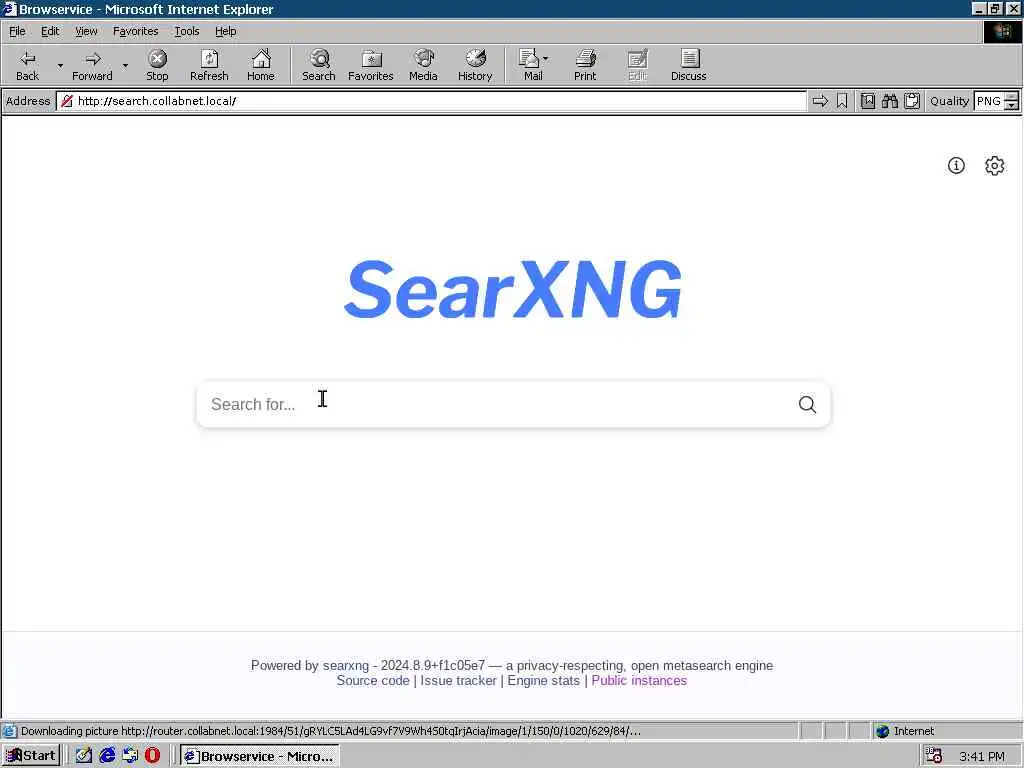Image resolution: width=1024 pixels, height=768 pixels.
Task: Follow the 'searxng' link in the footer
Action: pyautogui.click(x=345, y=665)
